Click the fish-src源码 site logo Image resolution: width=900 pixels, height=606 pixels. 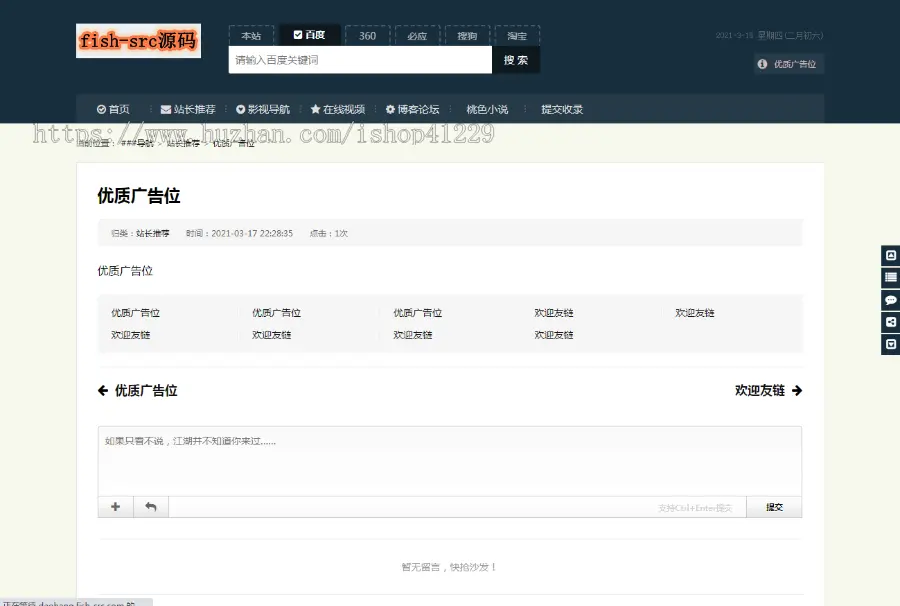pos(138,41)
